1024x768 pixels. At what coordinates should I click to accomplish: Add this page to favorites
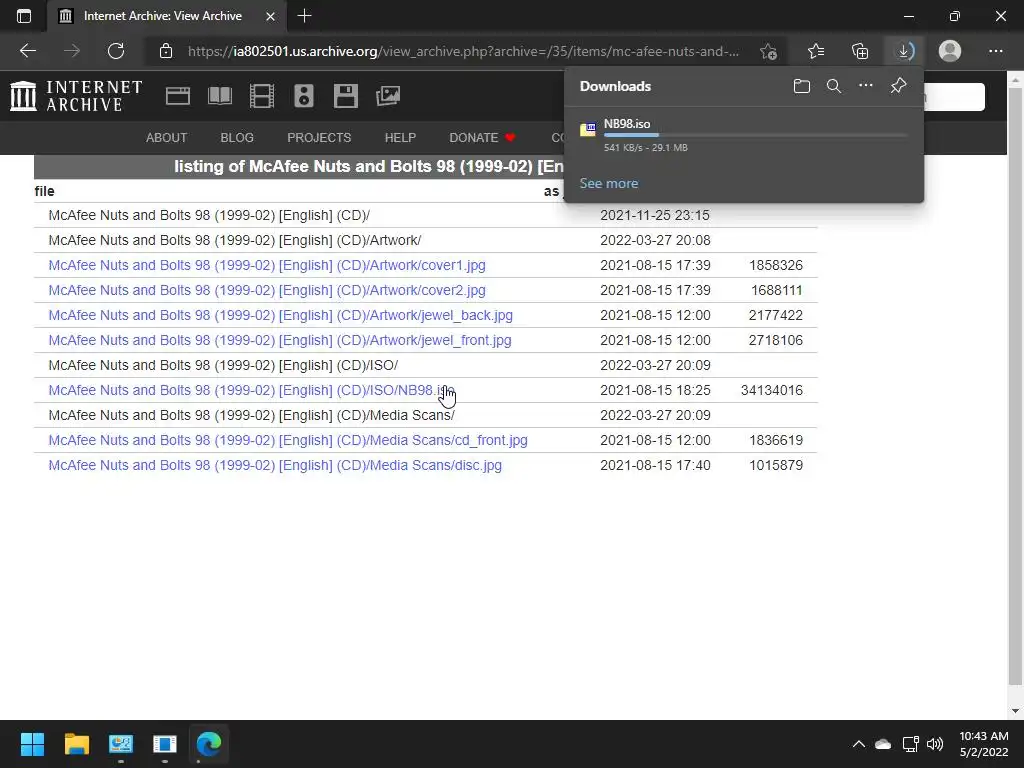click(769, 51)
